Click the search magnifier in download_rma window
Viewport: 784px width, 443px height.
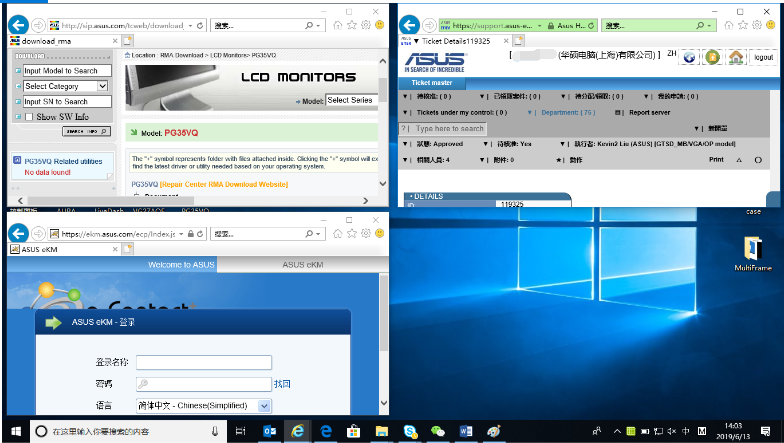pyautogui.click(x=309, y=25)
